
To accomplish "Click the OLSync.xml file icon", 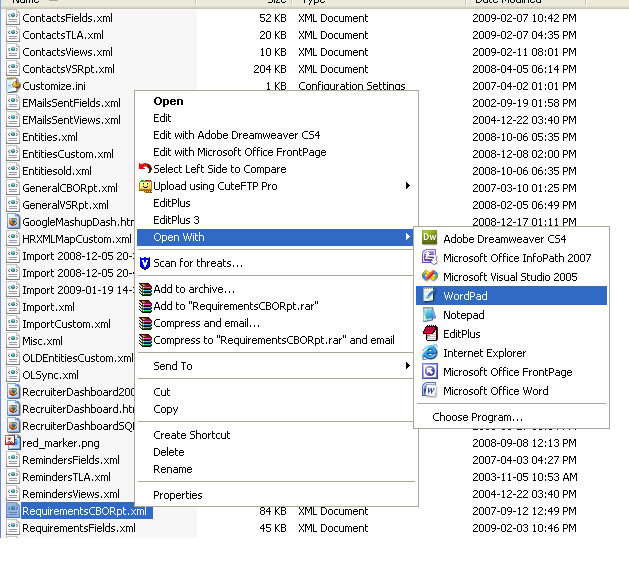I will [13, 374].
